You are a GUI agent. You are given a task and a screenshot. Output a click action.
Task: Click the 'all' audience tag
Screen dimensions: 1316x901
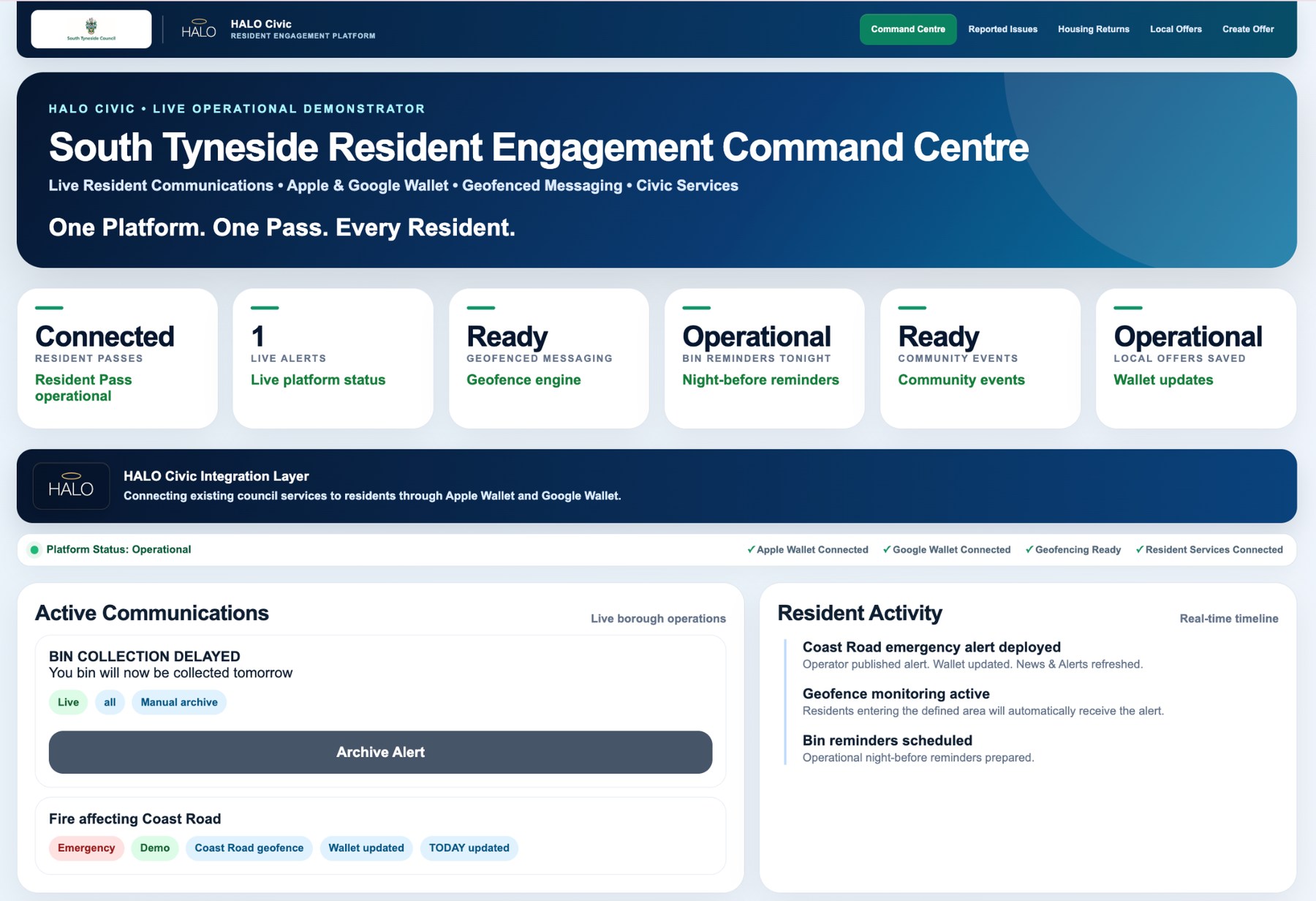click(110, 702)
